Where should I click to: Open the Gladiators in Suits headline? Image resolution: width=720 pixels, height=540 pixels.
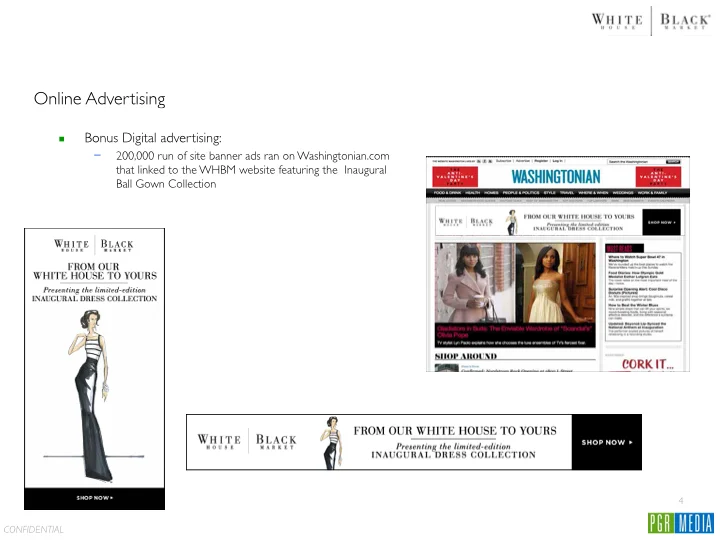(x=515, y=332)
